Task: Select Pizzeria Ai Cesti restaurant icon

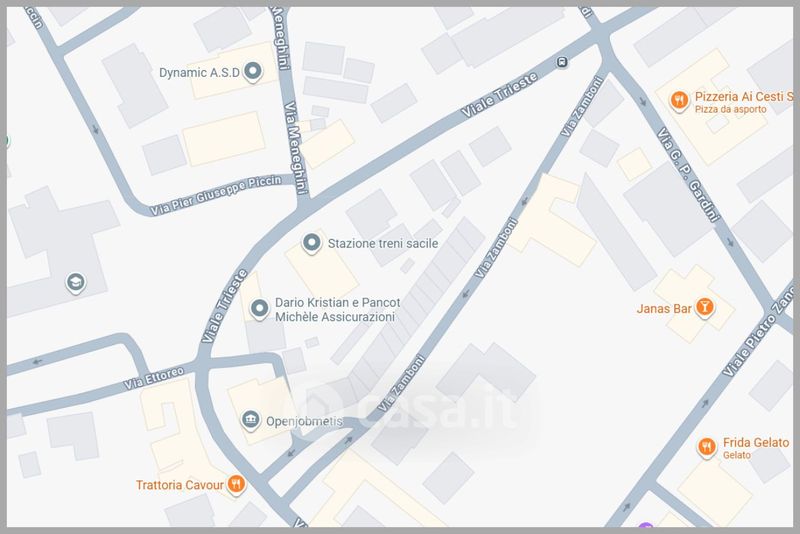Action: coord(679,100)
